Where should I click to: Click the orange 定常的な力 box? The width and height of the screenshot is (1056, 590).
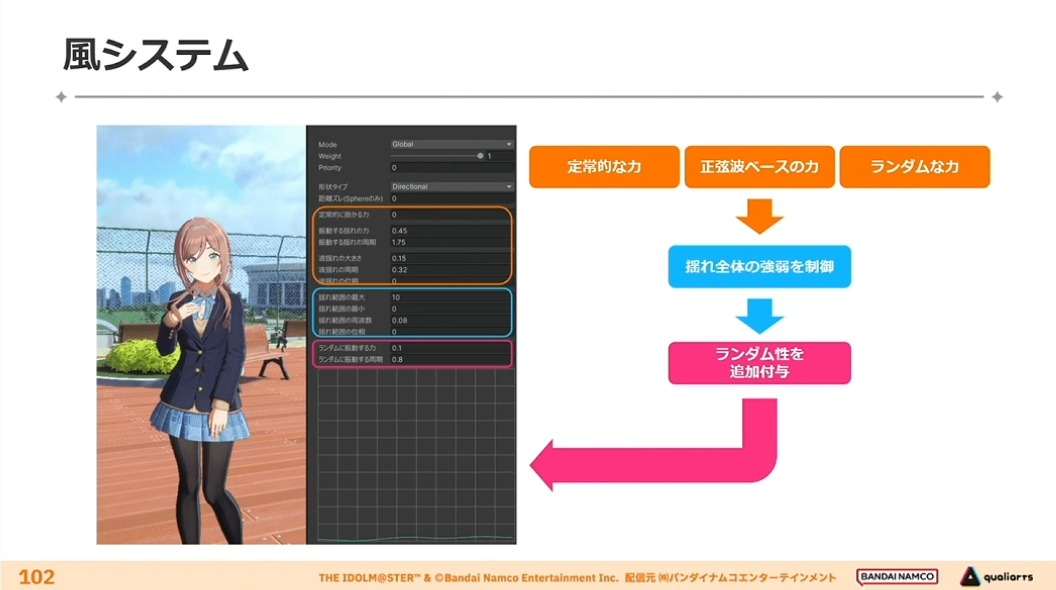604,166
